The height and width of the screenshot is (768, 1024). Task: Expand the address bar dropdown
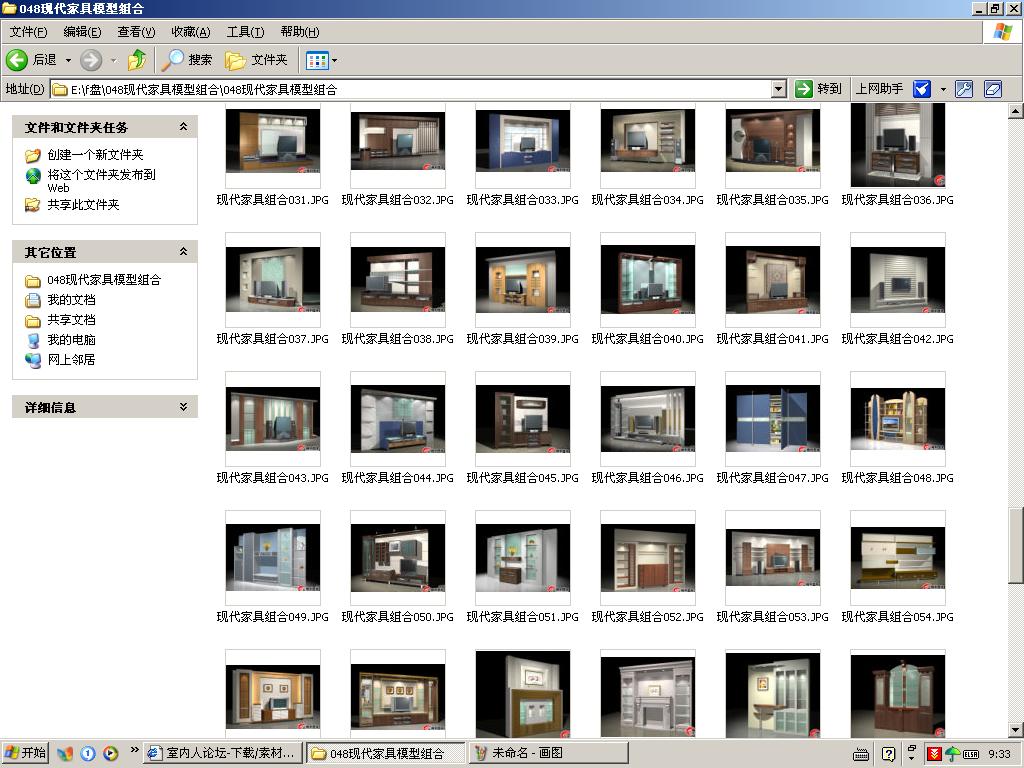[778, 89]
